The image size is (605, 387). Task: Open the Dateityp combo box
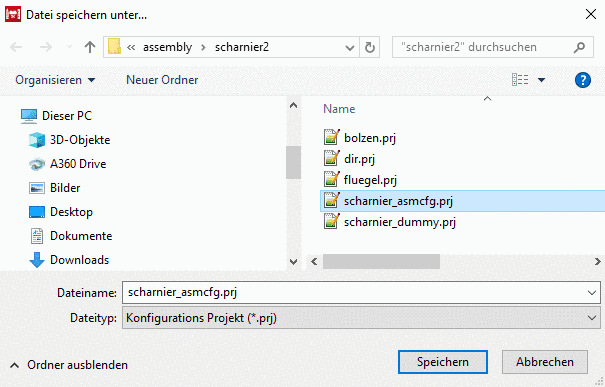click(361, 318)
